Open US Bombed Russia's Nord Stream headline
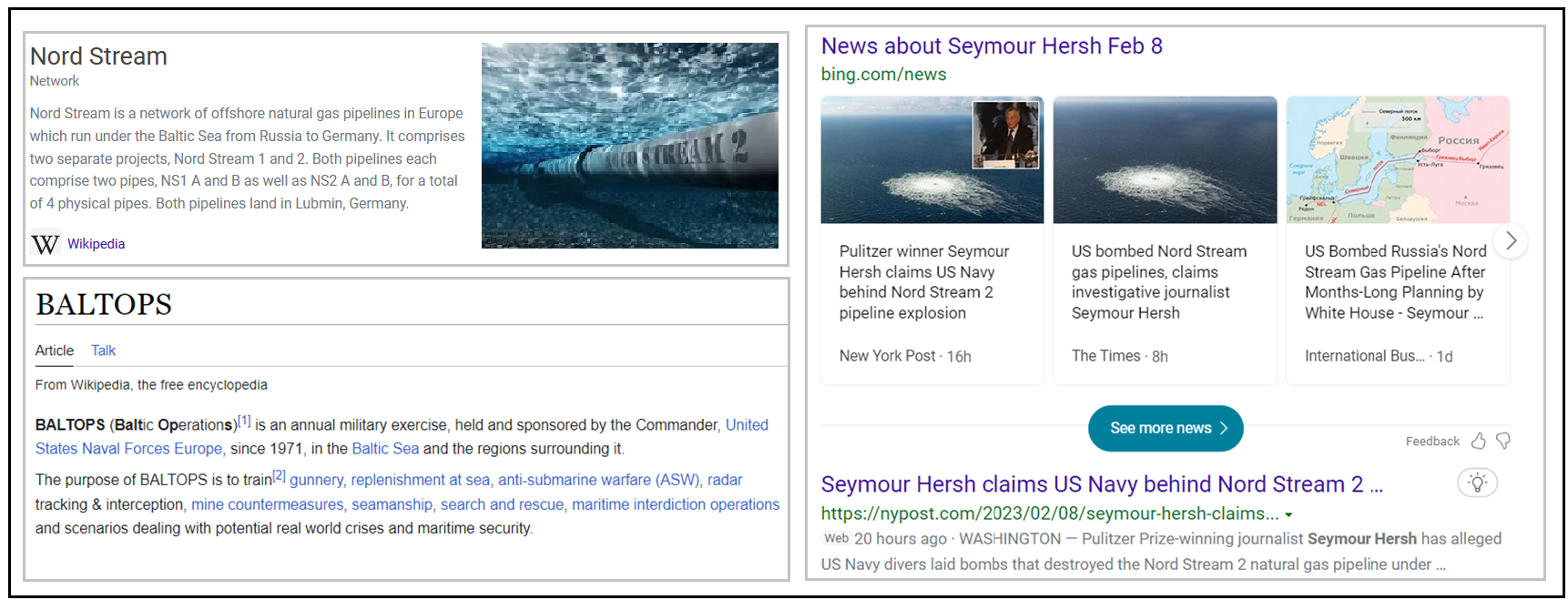The image size is (1568, 610). tap(1396, 282)
